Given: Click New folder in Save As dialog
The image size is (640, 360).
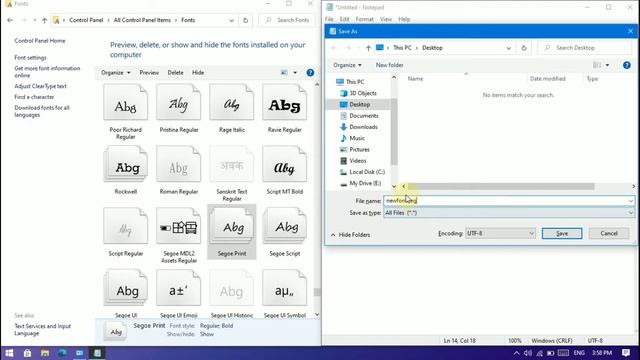Looking at the screenshot, I should (389, 65).
